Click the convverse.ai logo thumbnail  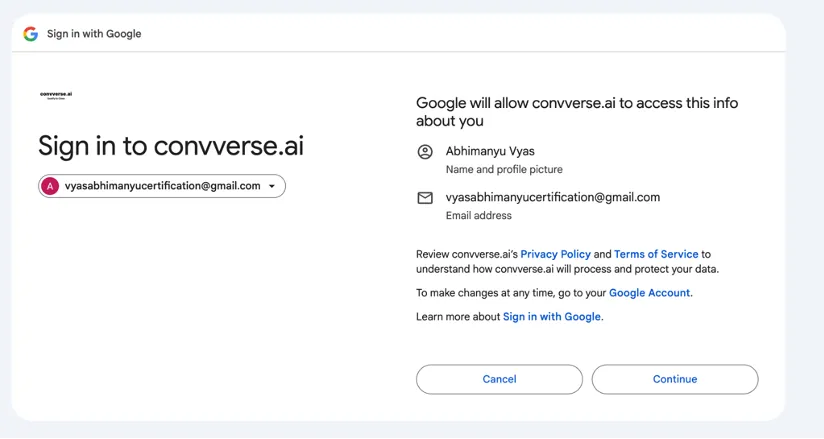coord(56,95)
